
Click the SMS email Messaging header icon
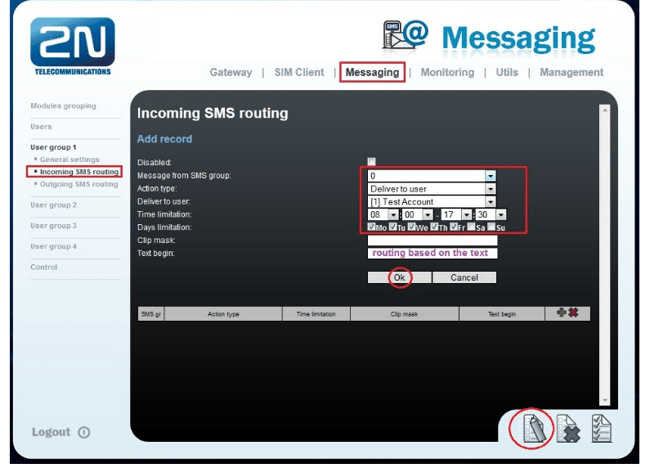click(x=405, y=36)
